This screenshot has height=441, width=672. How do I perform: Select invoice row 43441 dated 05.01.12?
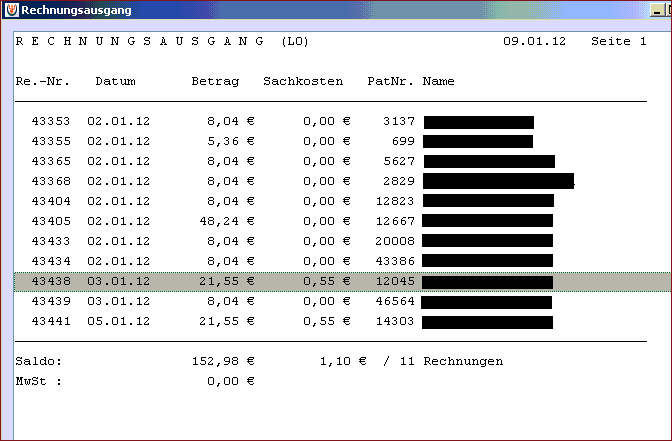[x=342, y=321]
